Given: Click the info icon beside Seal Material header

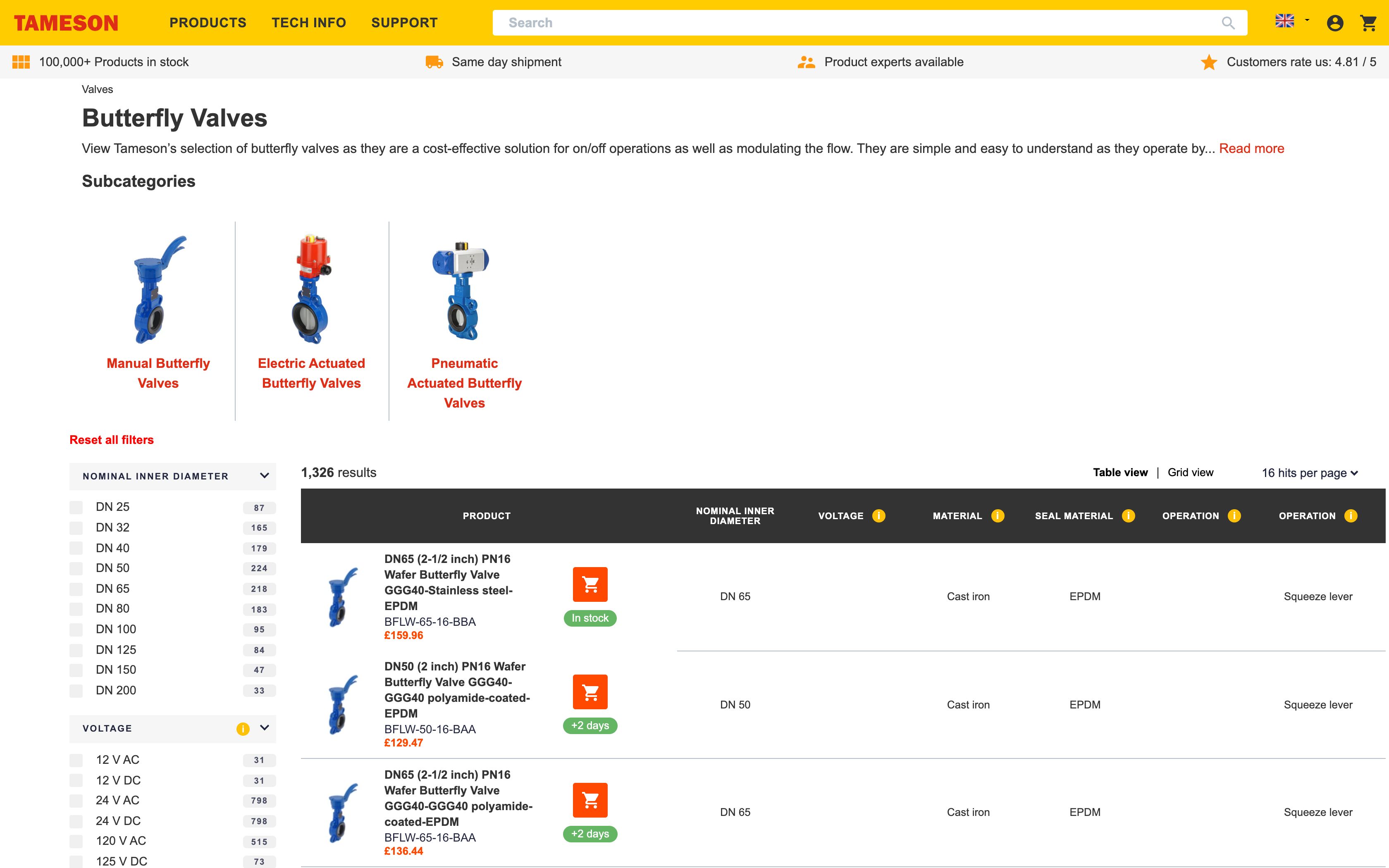Looking at the screenshot, I should [x=1129, y=515].
